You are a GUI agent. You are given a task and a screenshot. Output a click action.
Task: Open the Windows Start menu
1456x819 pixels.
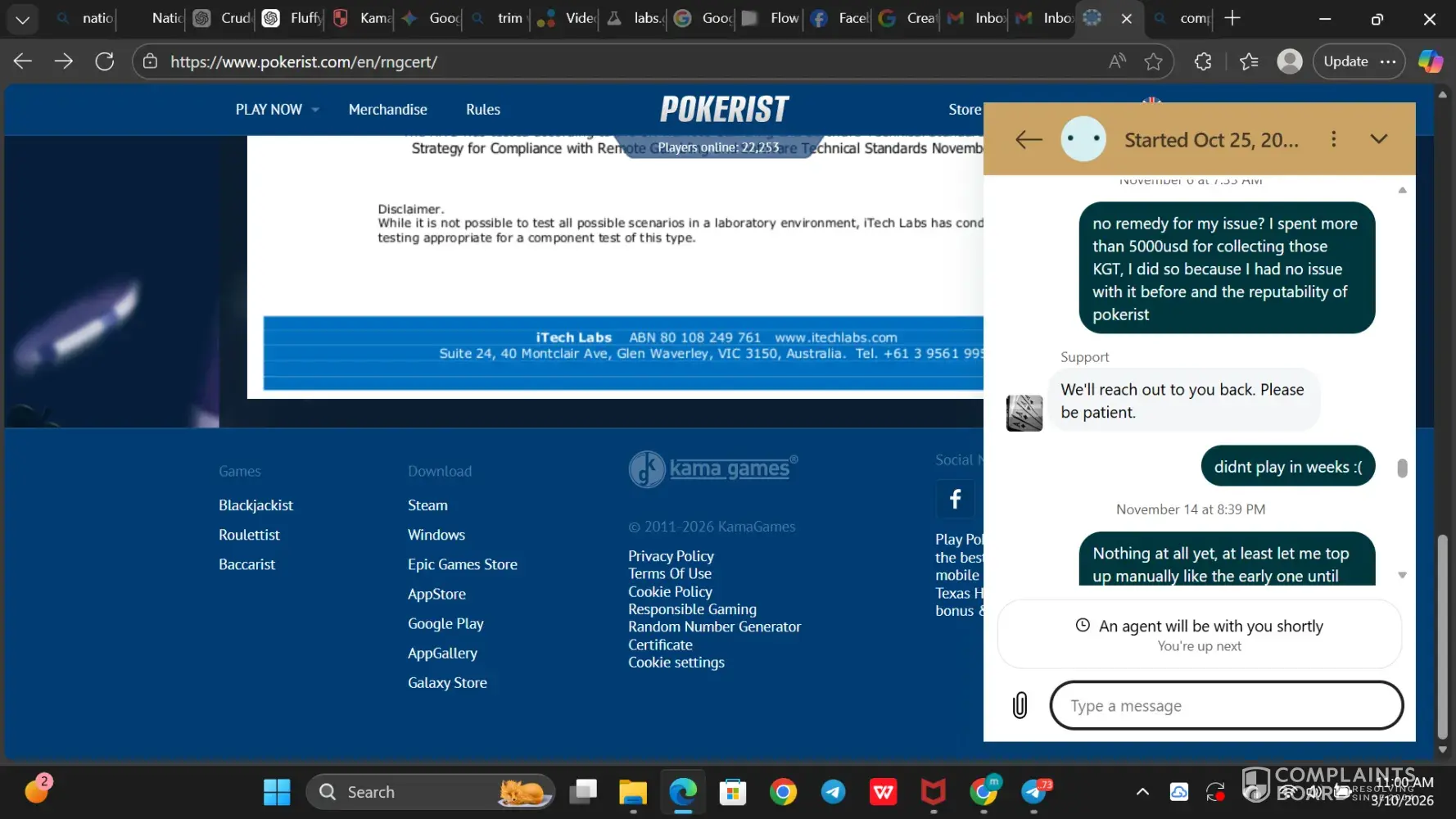click(277, 792)
